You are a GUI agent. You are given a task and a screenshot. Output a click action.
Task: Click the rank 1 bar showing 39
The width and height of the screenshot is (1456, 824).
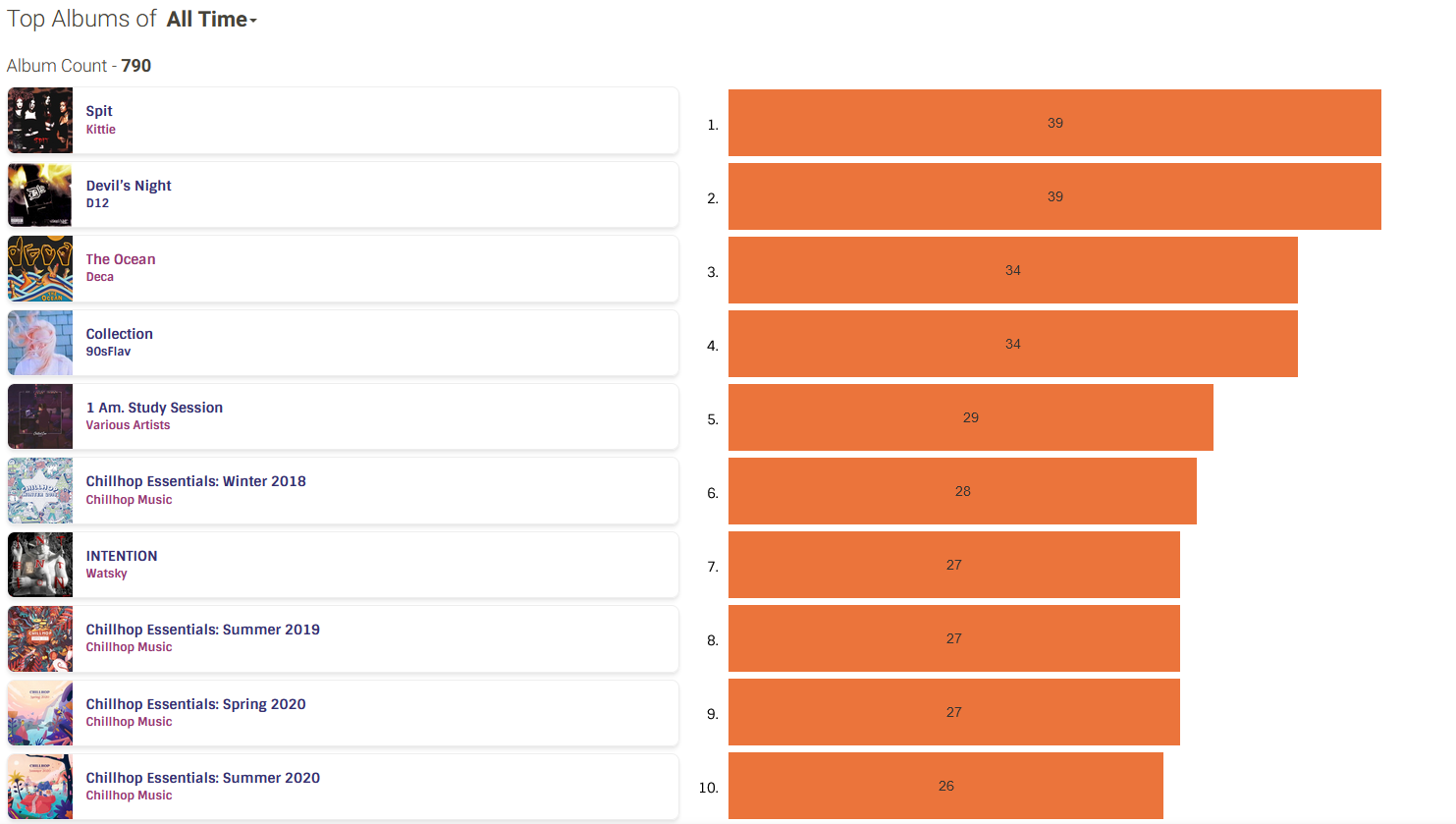[1054, 123]
